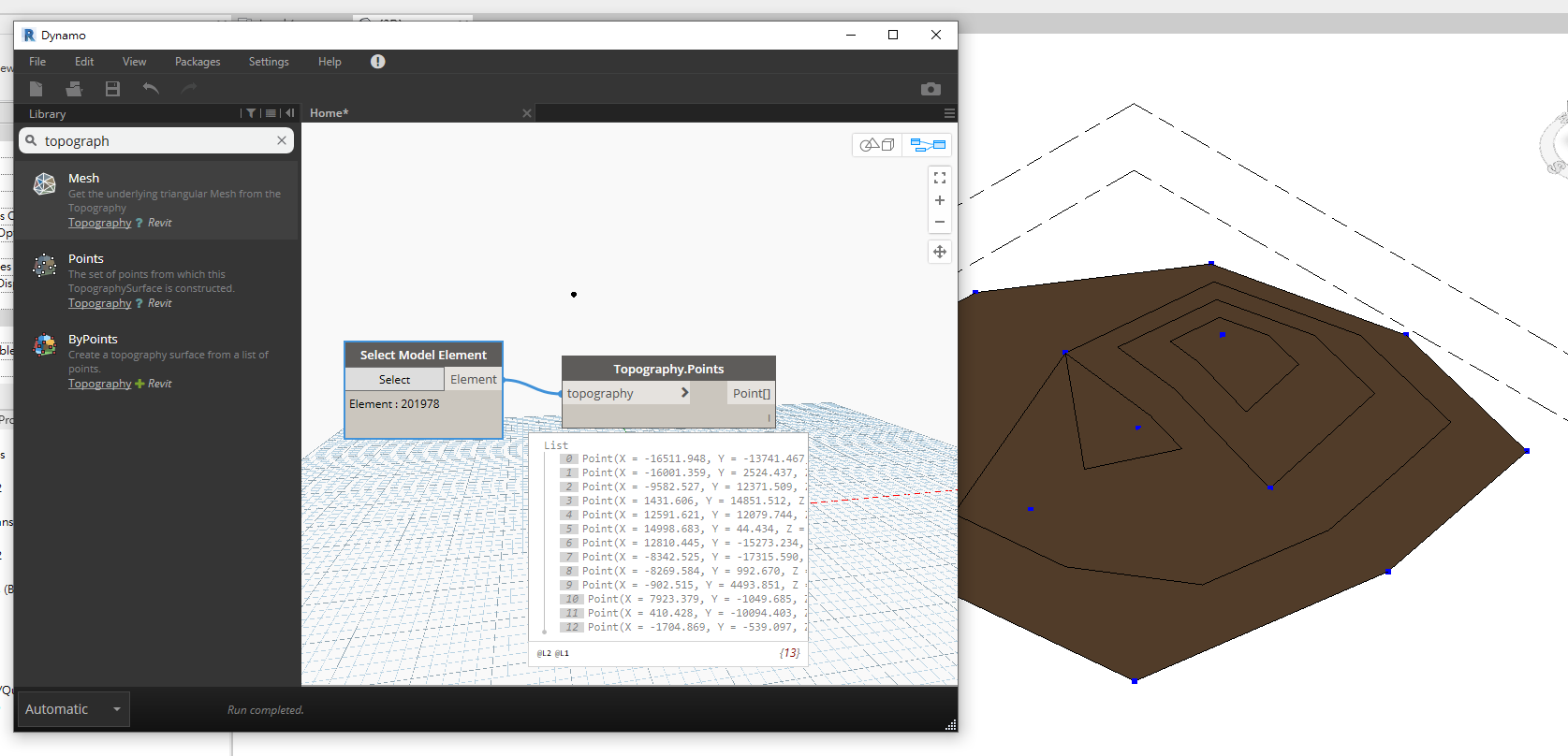Open the Help menu
This screenshot has height=756, width=1568.
click(x=330, y=62)
